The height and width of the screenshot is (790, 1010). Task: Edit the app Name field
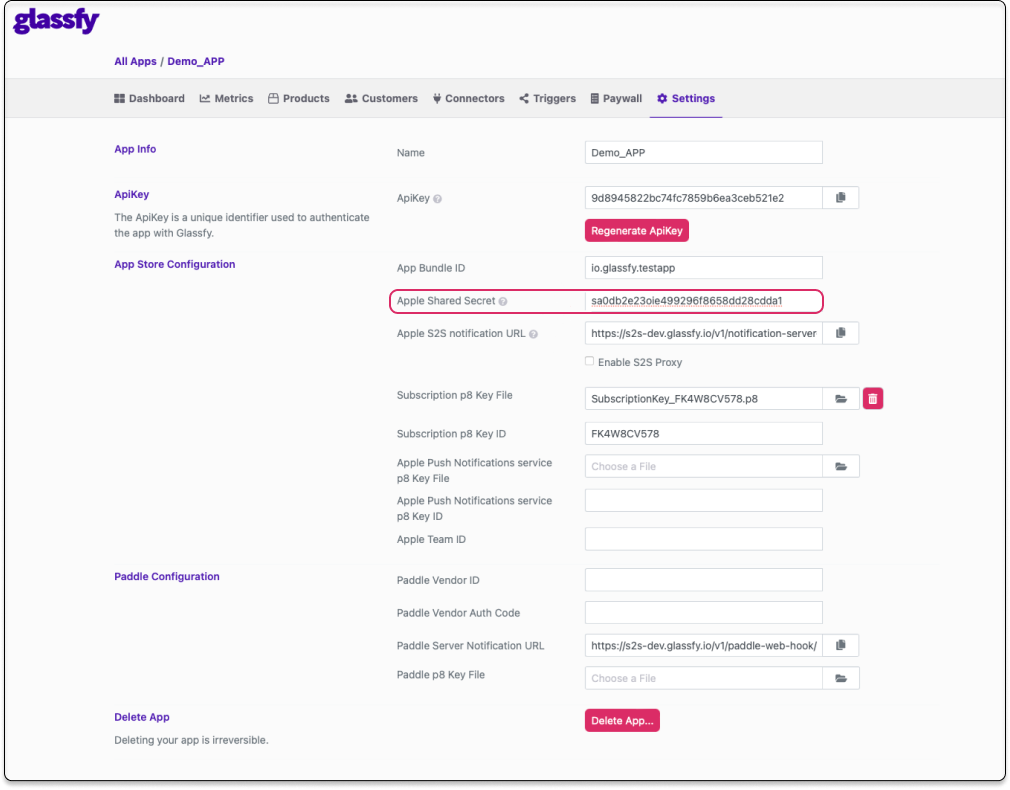pyautogui.click(x=703, y=153)
